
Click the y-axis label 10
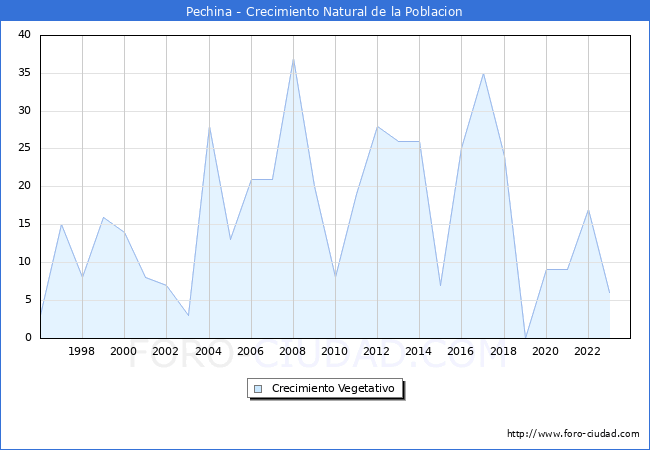24,261
